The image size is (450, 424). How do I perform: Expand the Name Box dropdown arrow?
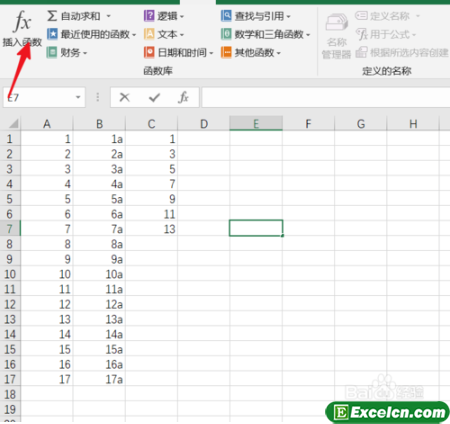(x=78, y=97)
